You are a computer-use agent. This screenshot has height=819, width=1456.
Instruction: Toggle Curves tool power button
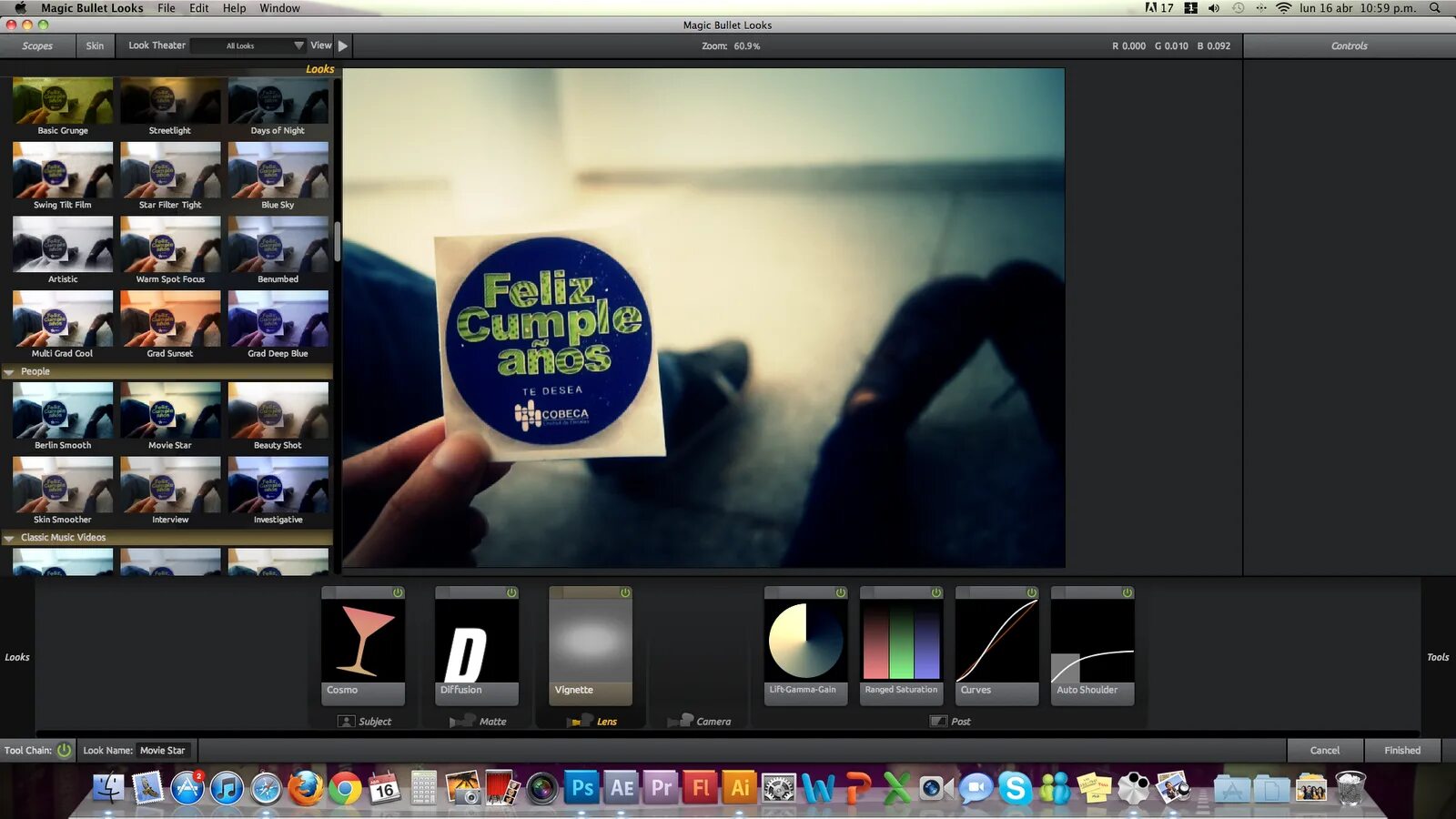[1032, 592]
